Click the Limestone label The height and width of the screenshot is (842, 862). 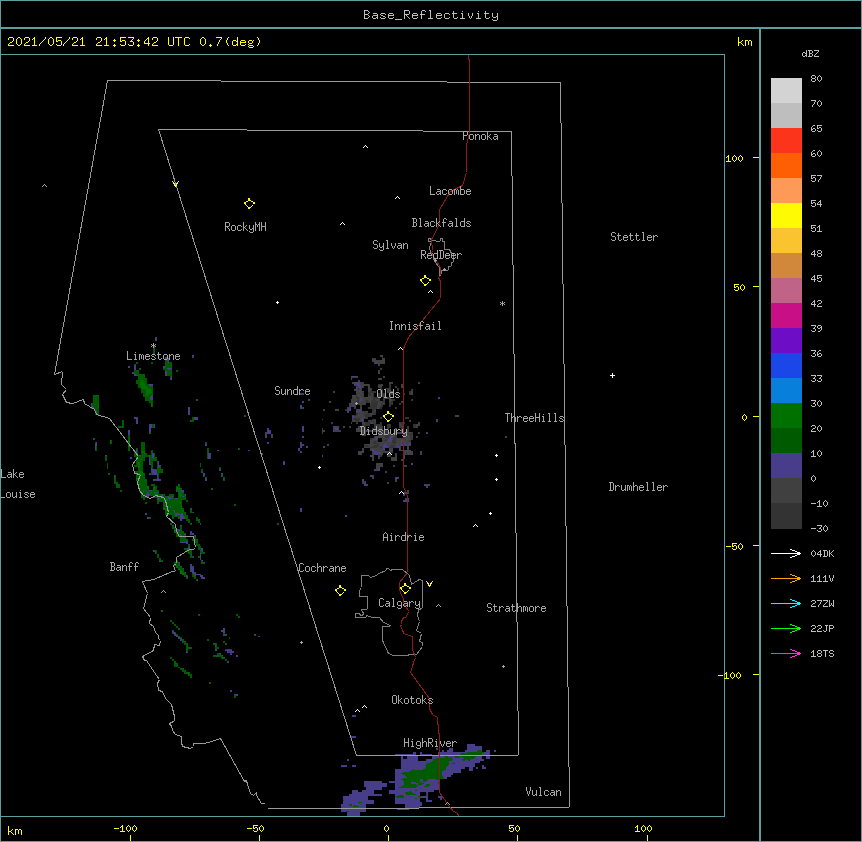(153, 356)
